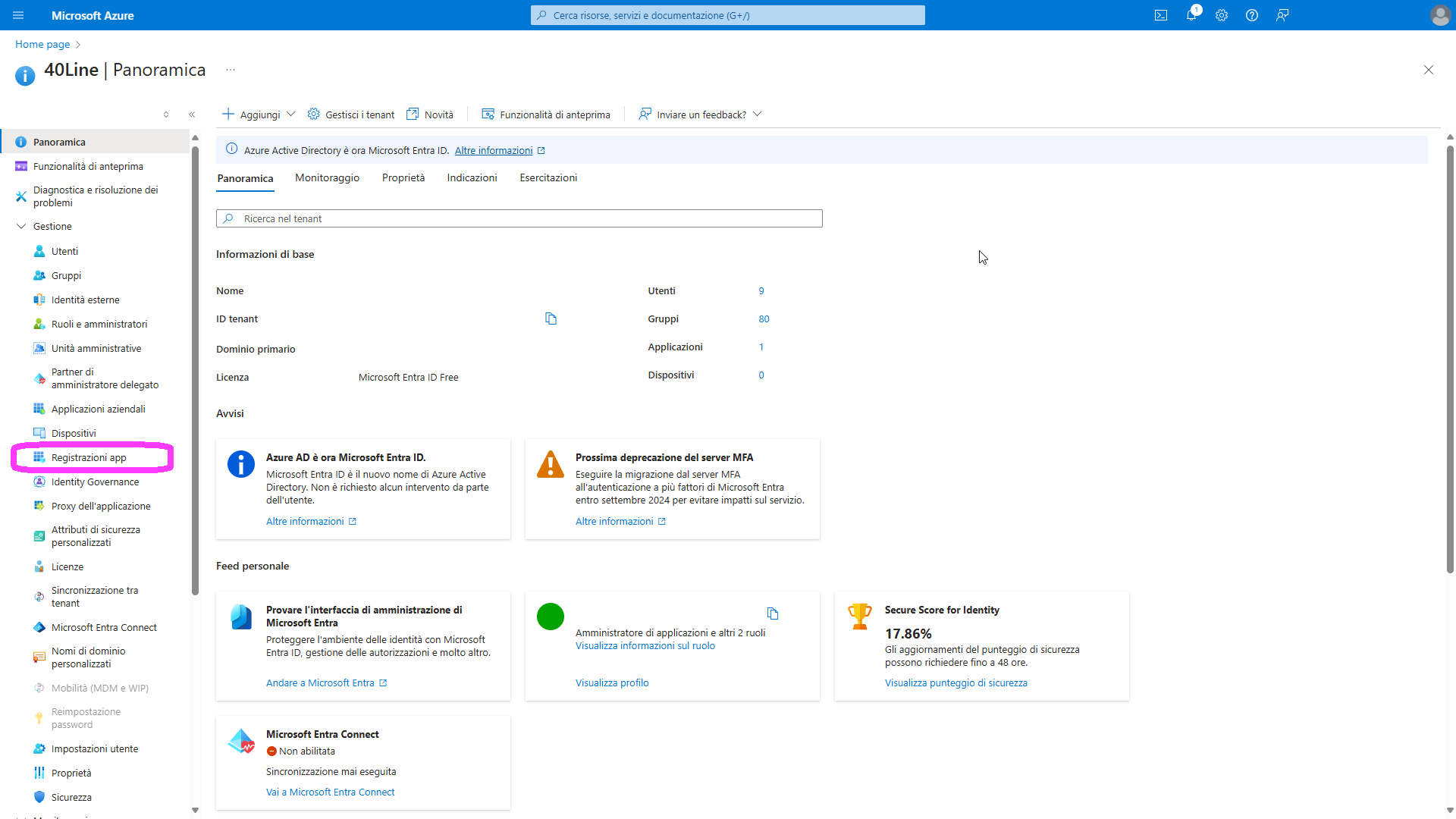This screenshot has height=819, width=1456.
Task: Click the top-bar feedback icon
Action: coord(1282,15)
